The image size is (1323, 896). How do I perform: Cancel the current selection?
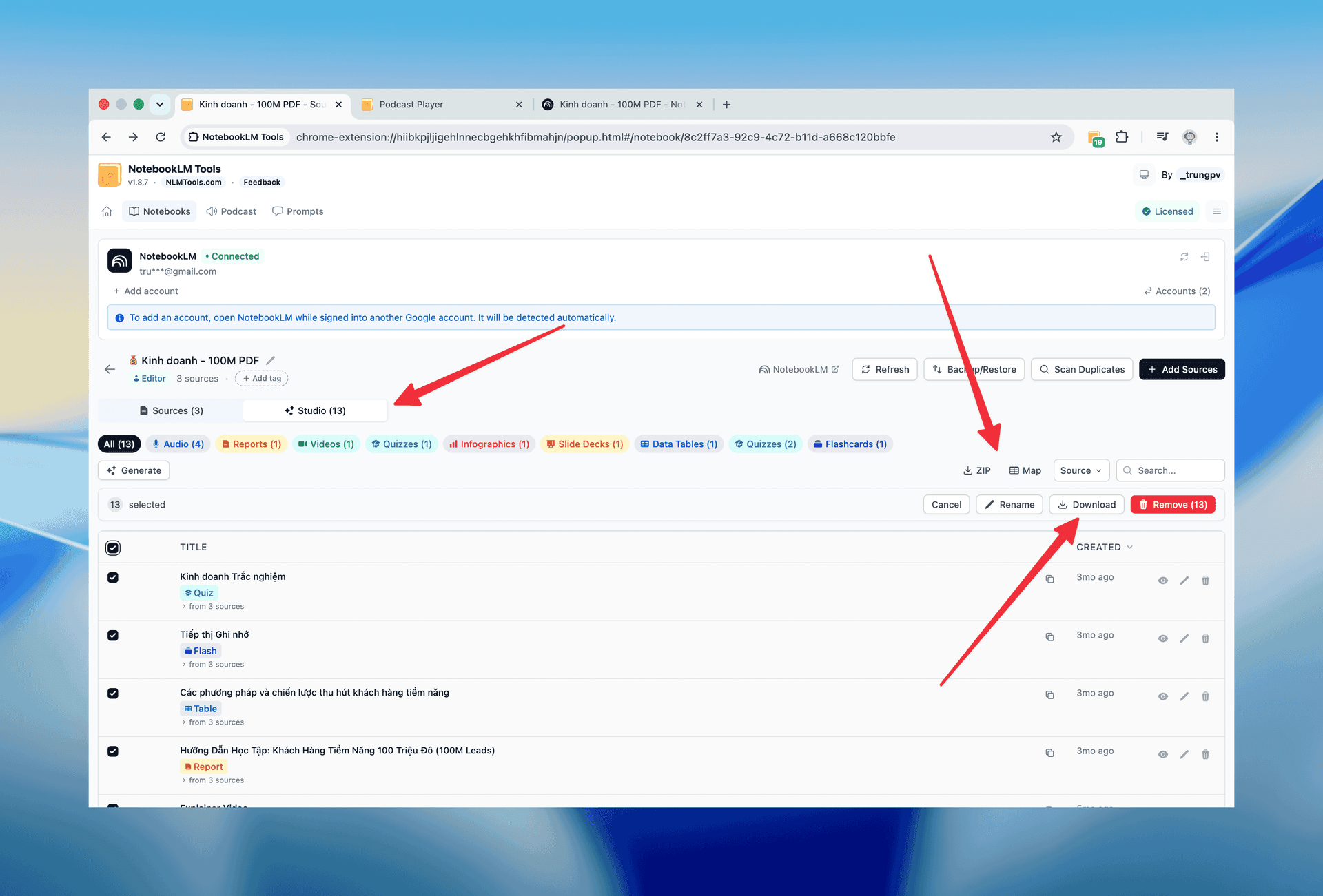tap(946, 505)
